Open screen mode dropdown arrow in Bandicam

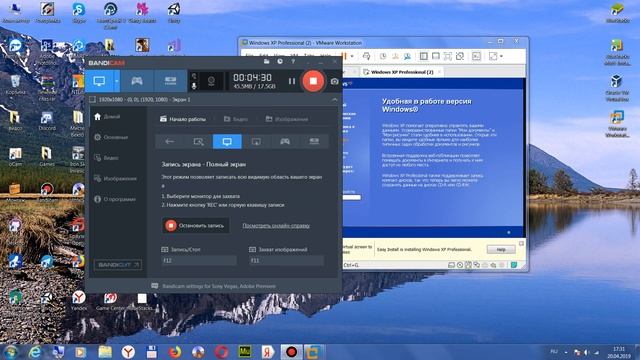pyautogui.click(x=117, y=81)
